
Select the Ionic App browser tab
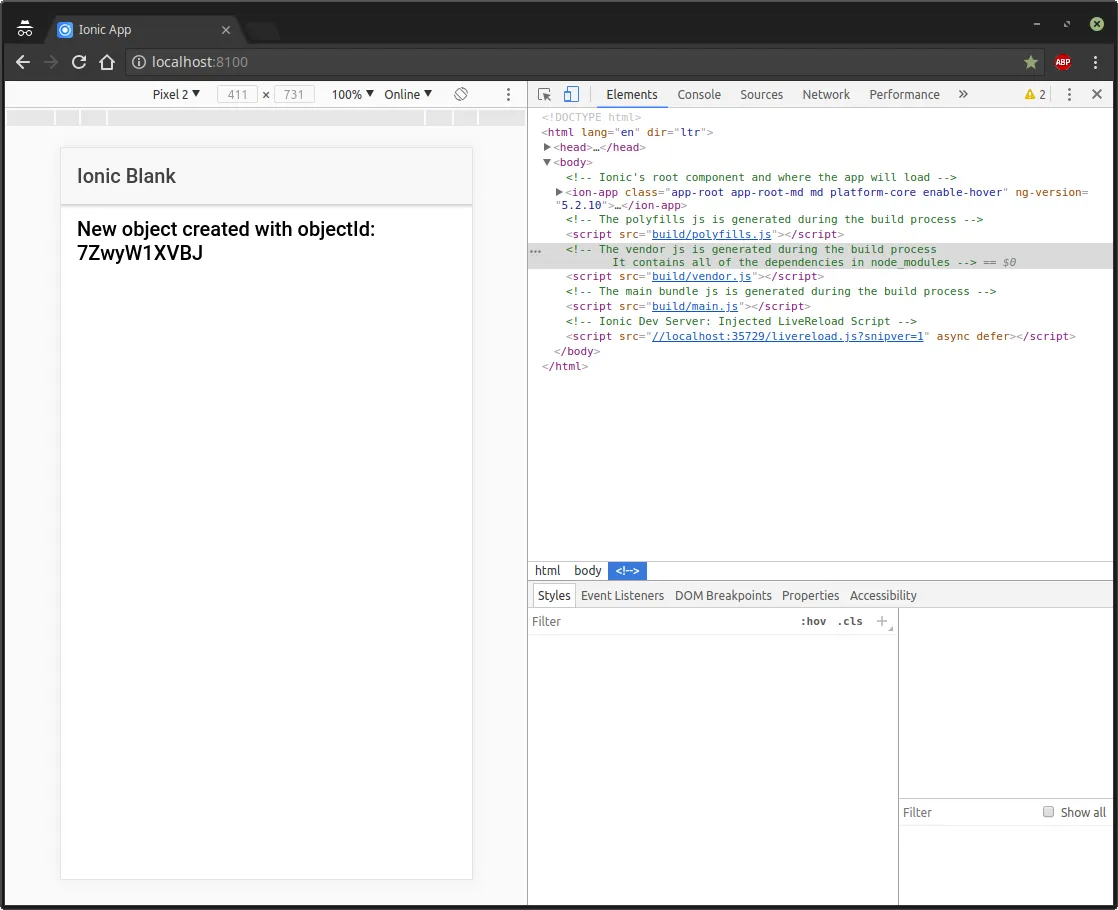[x=145, y=30]
